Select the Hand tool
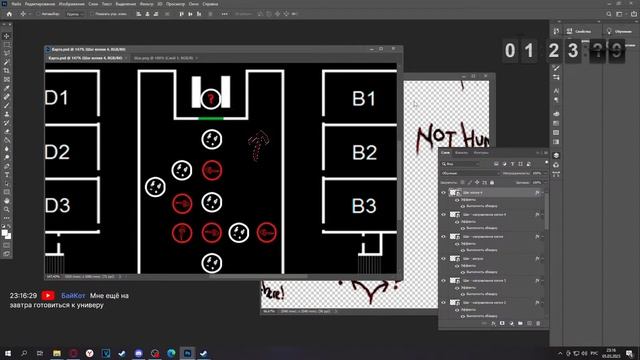This screenshot has width=640, height=360. coord(7,201)
